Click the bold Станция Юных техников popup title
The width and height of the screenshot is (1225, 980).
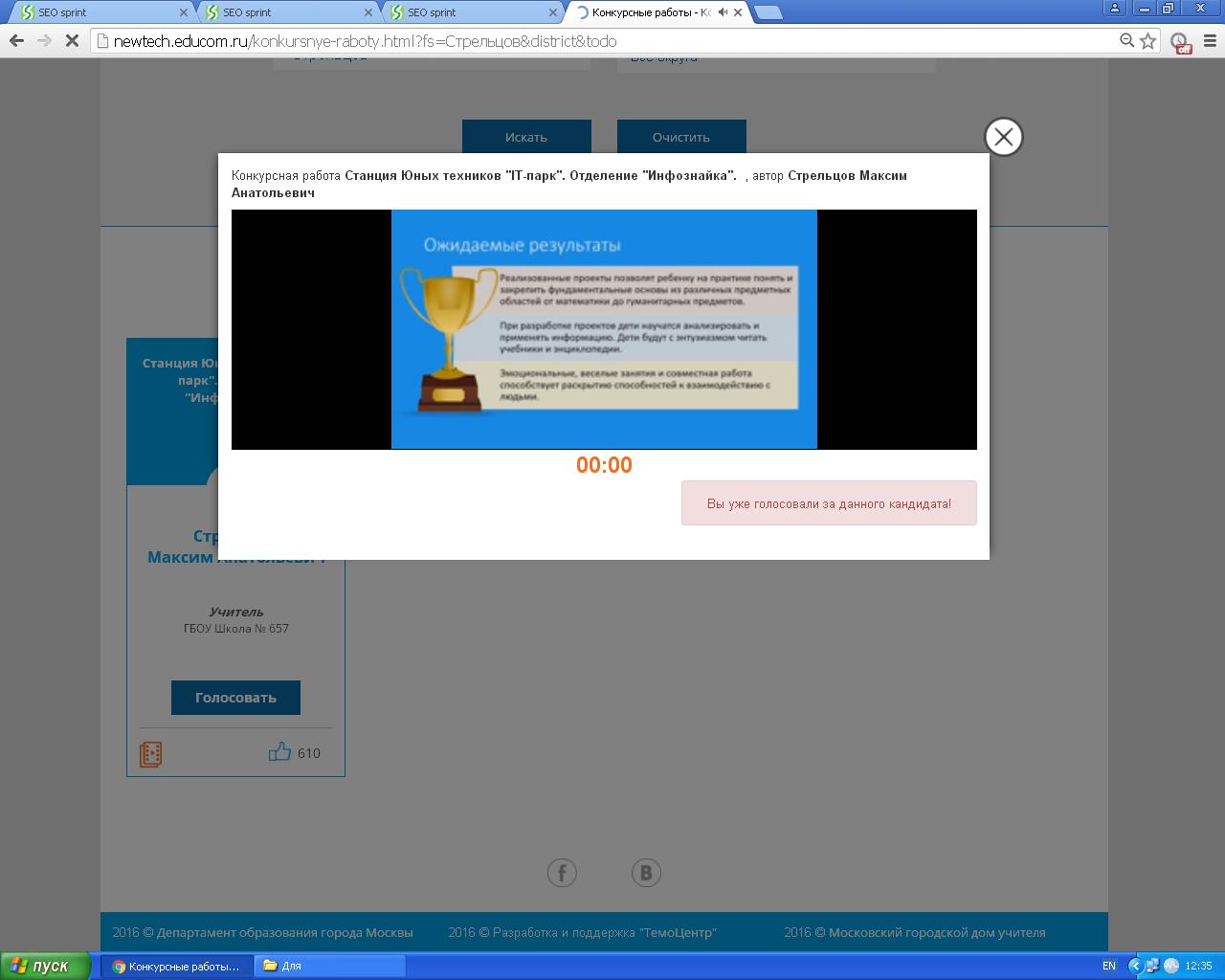(x=541, y=175)
